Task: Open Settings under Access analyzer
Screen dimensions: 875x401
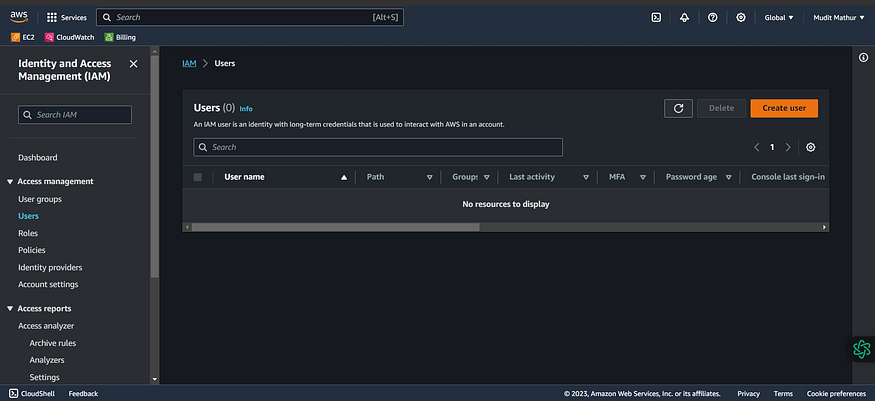Action: [x=45, y=377]
